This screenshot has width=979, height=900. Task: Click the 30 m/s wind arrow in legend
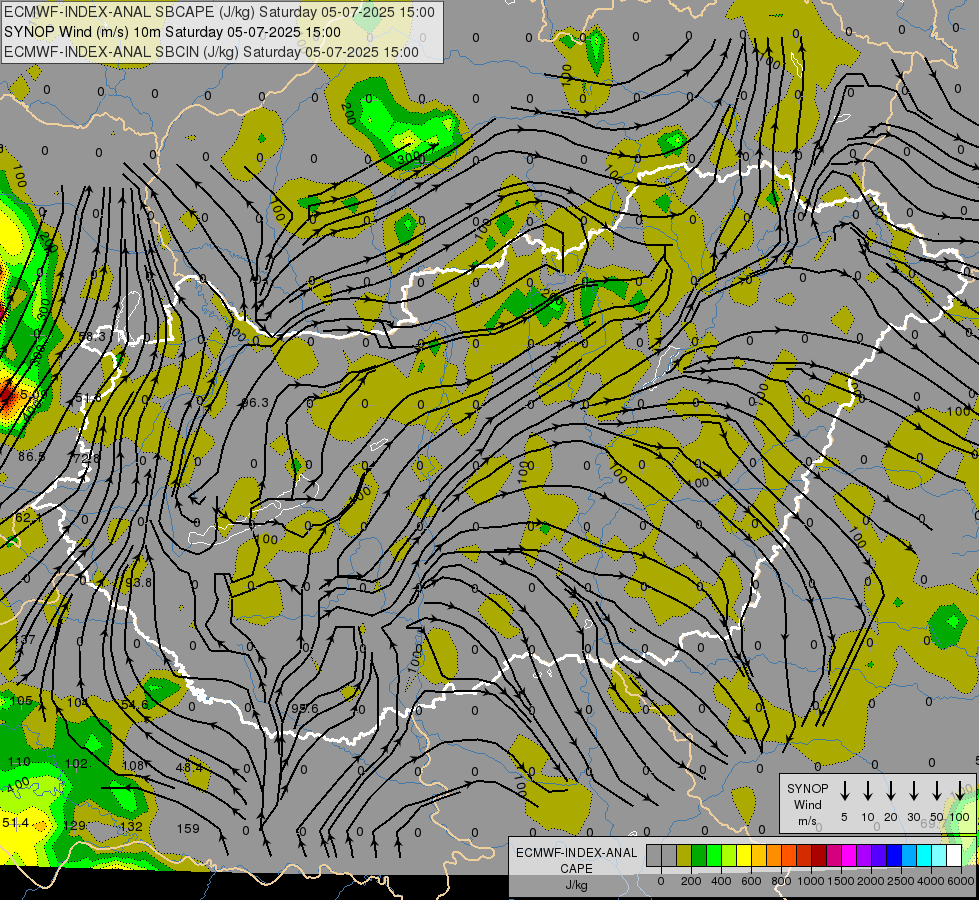pos(913,791)
